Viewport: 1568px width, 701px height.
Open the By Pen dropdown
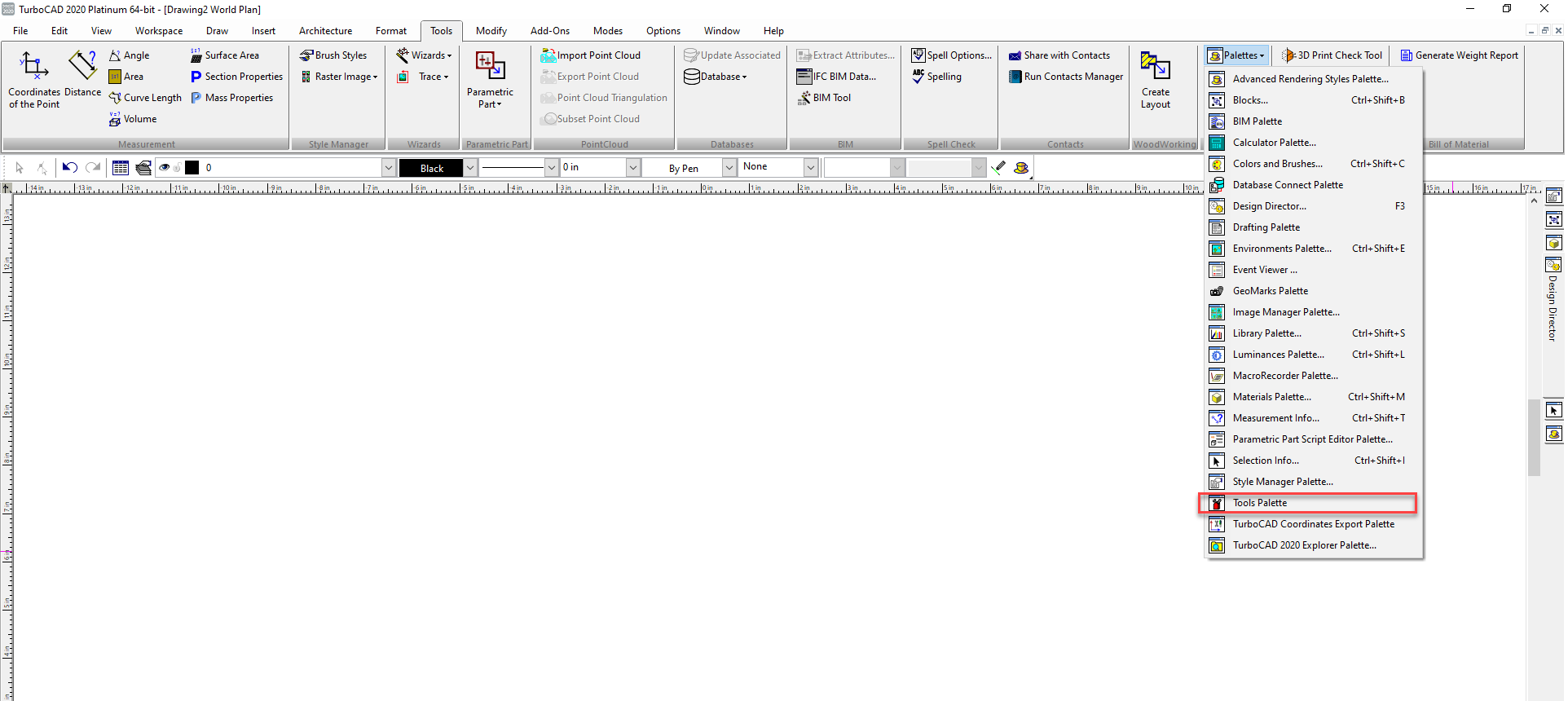click(x=729, y=168)
